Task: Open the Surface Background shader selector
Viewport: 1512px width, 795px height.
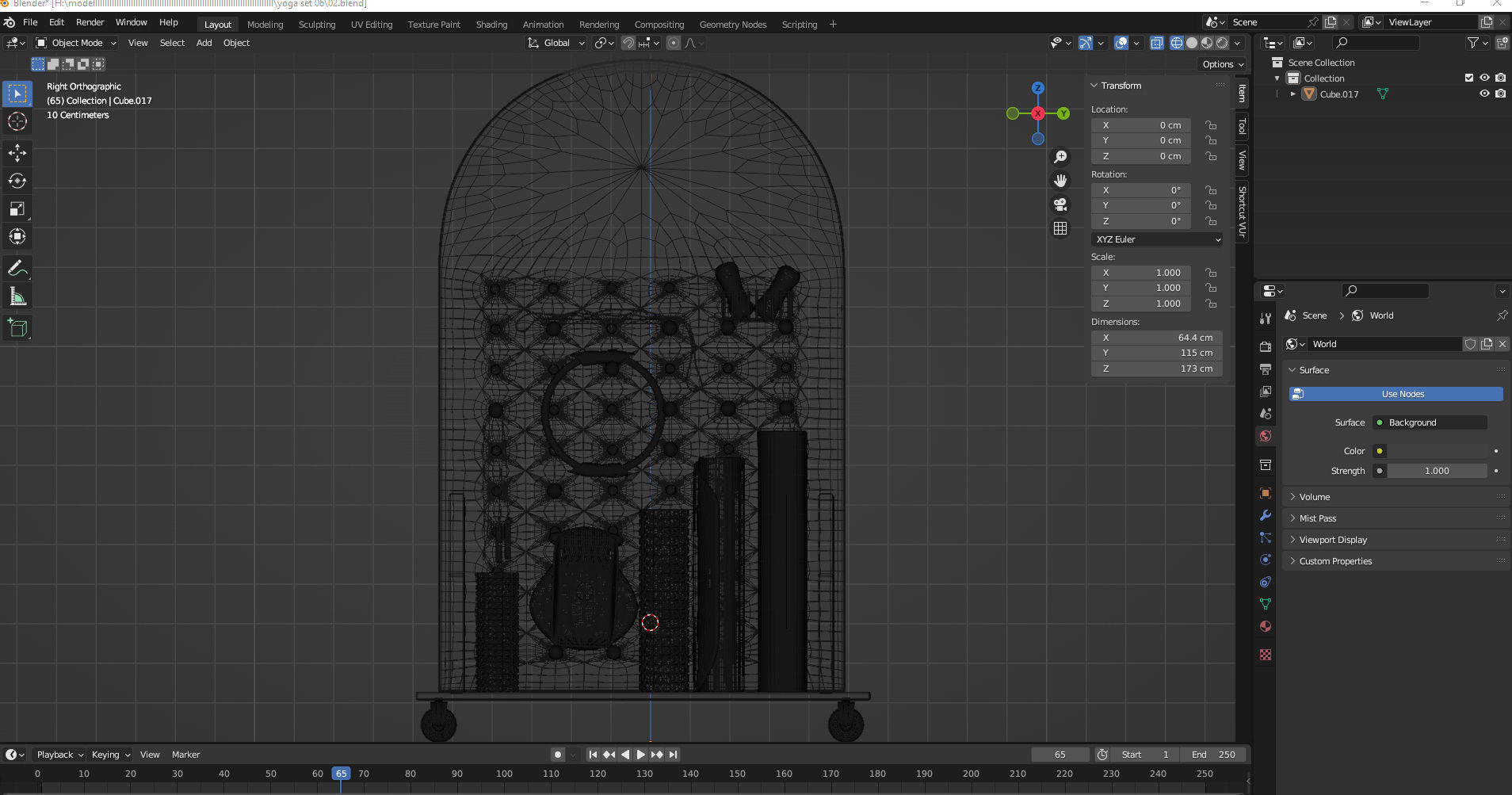Action: (x=1430, y=422)
